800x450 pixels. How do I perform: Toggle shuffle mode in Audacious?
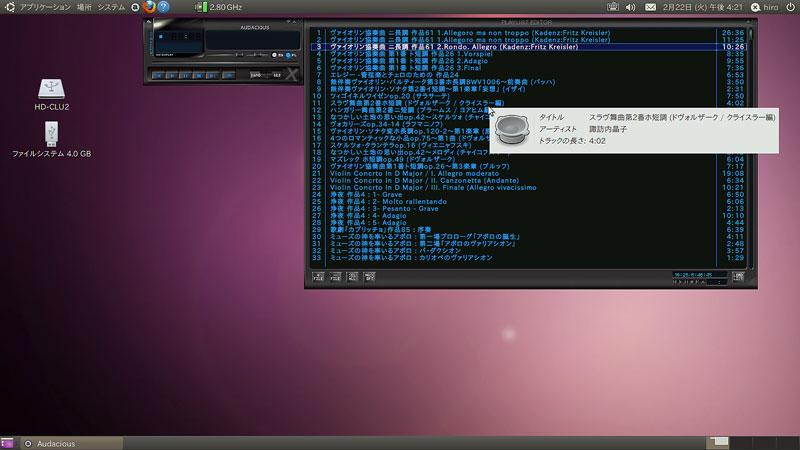[256, 76]
